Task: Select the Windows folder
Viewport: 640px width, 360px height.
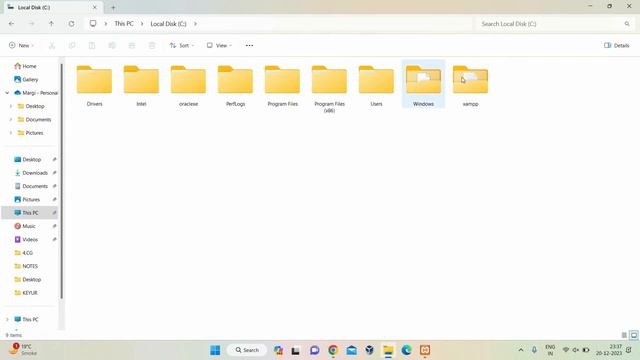Action: click(x=423, y=84)
